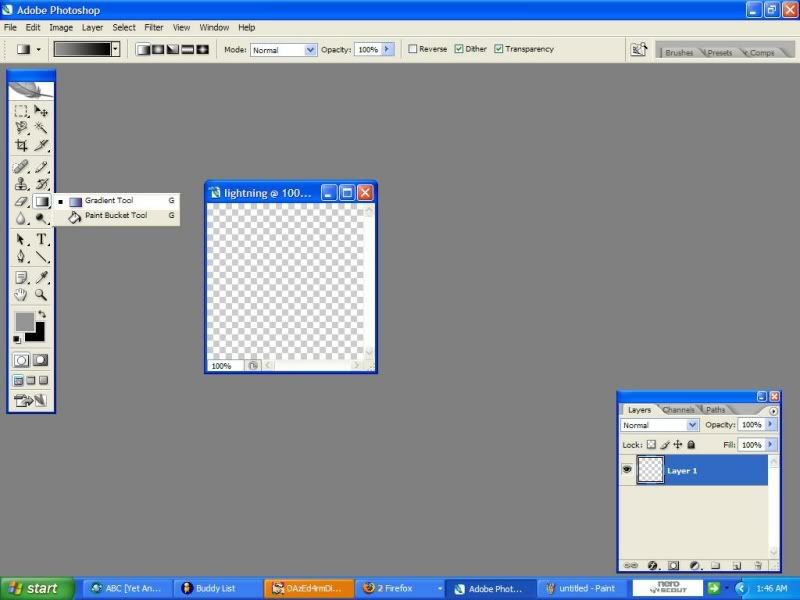The image size is (800, 600).
Task: Add layer style at Layers panel bottom
Action: click(x=652, y=565)
